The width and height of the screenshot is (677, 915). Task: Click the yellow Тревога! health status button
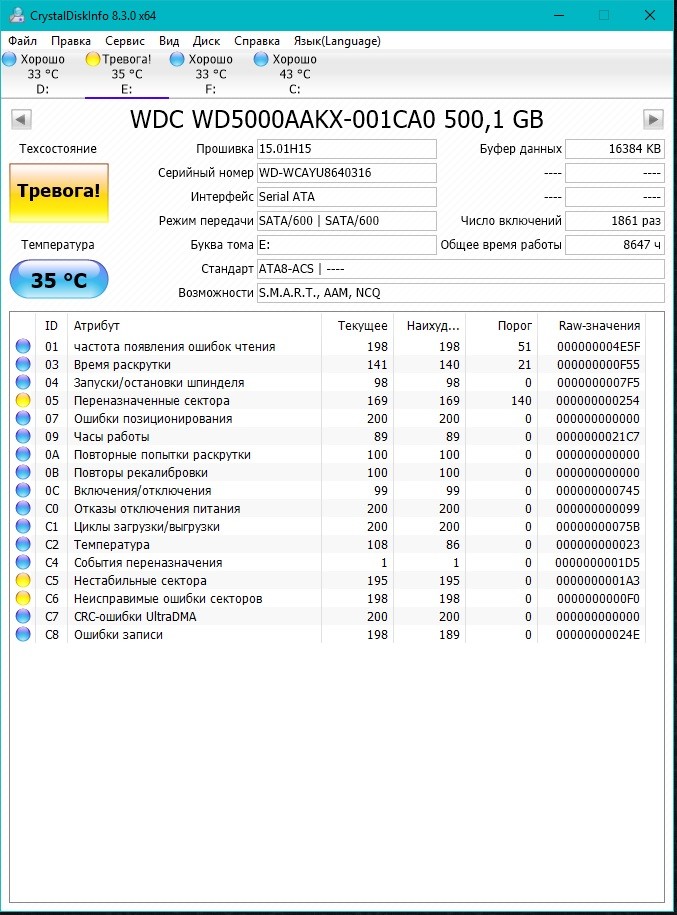point(59,193)
